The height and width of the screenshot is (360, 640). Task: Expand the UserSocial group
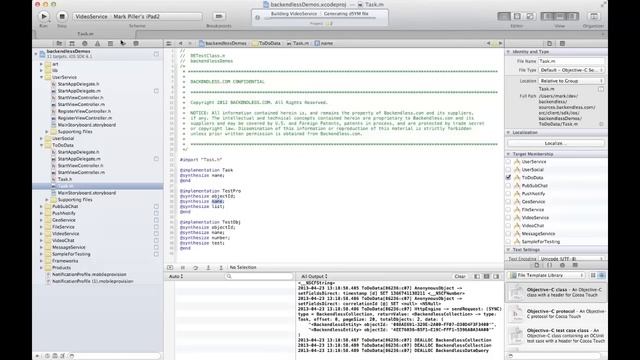click(42, 138)
